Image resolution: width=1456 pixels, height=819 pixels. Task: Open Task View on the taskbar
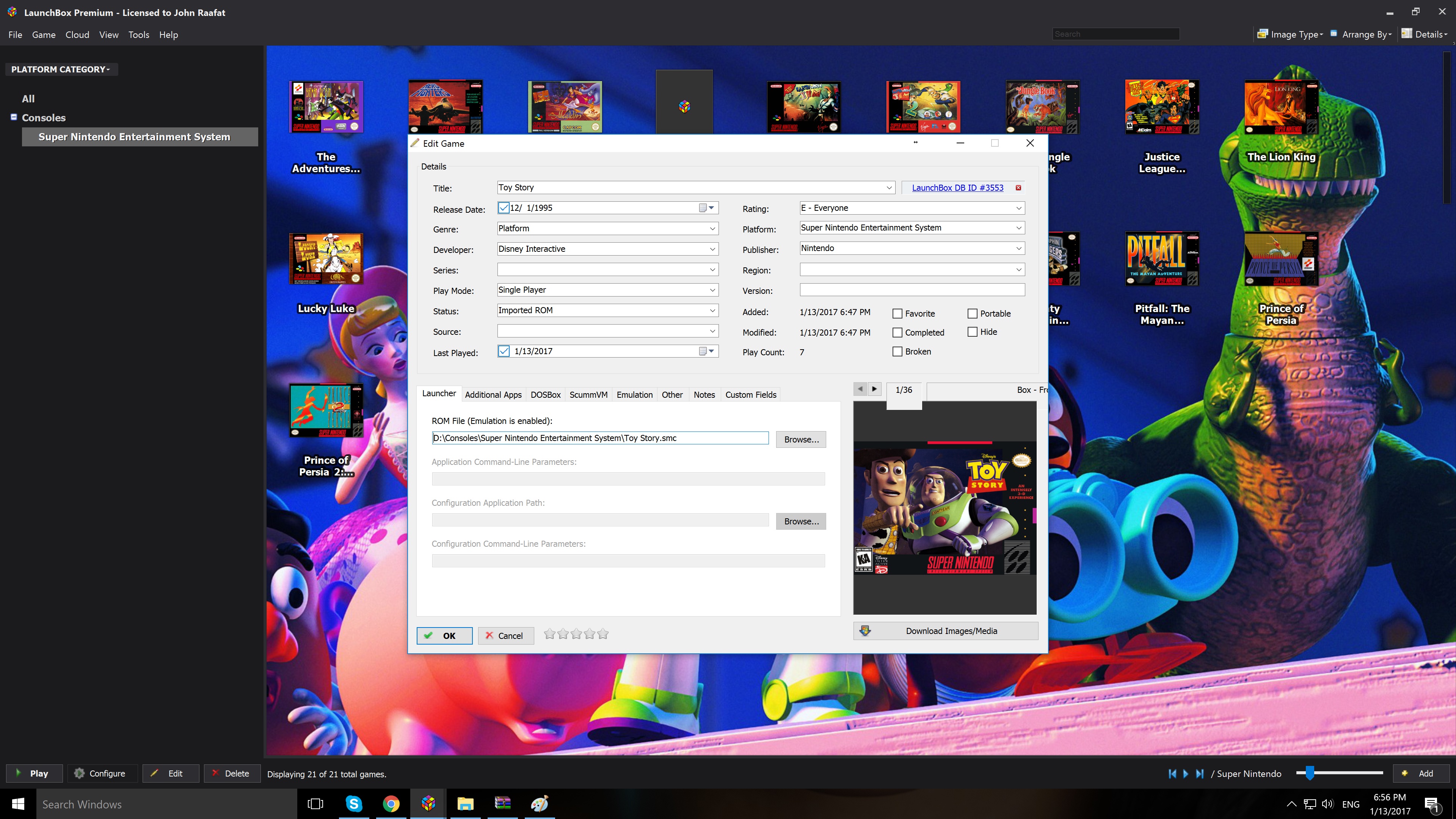coord(315,804)
